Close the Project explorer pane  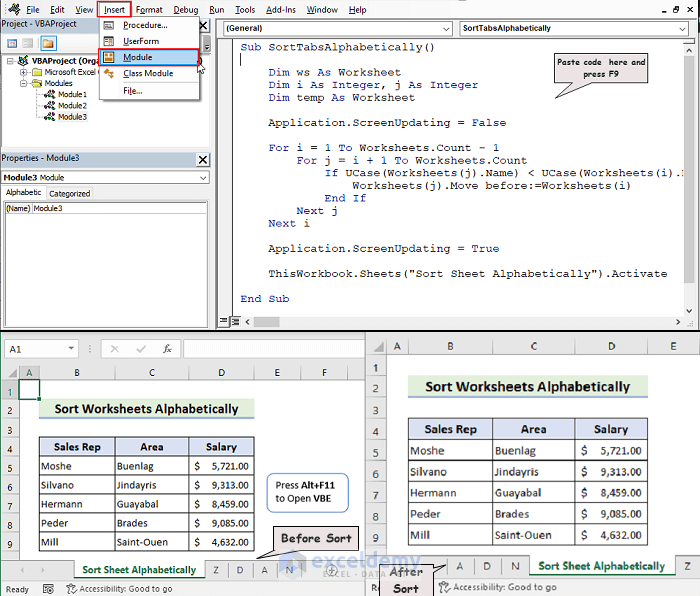(x=203, y=25)
